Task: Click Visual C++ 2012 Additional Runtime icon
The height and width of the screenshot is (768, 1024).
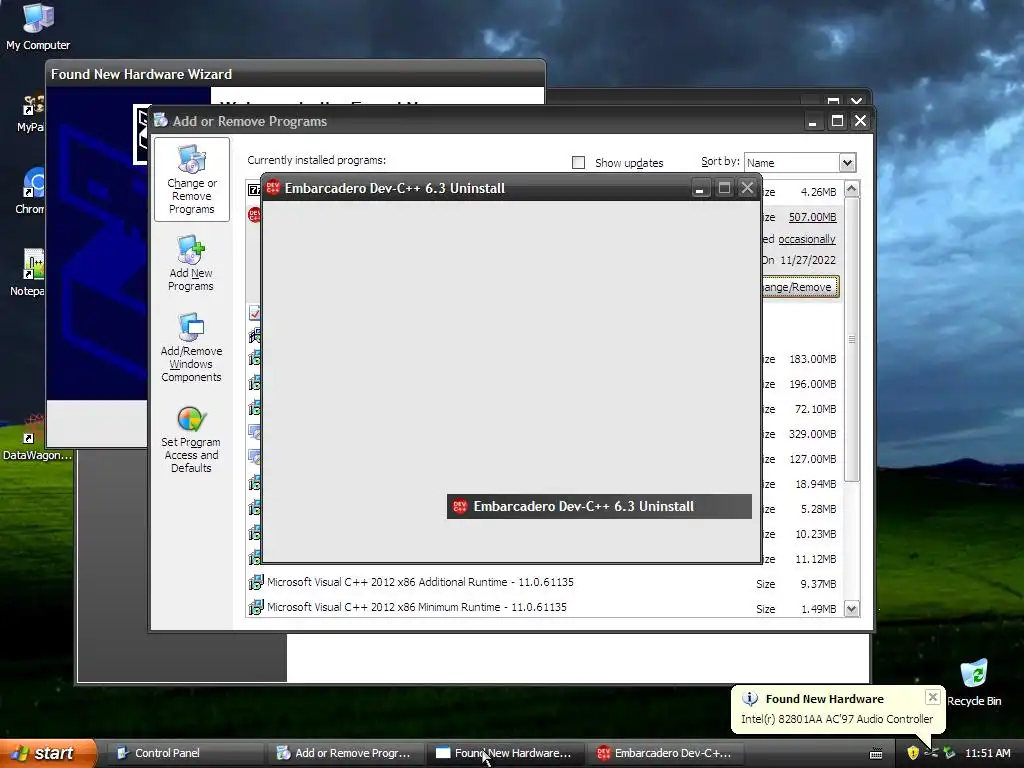Action: (255, 582)
